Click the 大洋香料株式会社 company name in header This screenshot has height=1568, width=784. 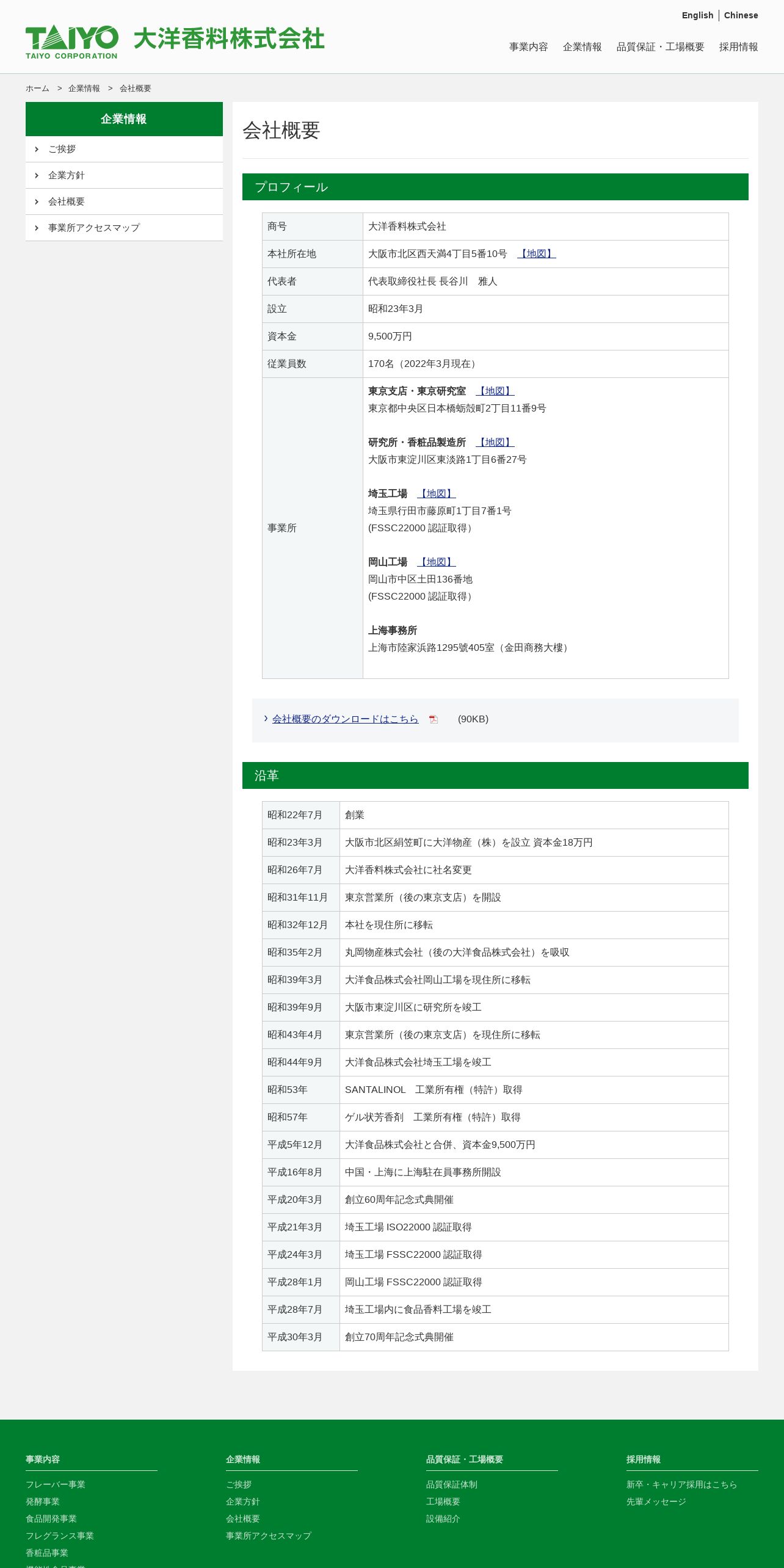tap(229, 38)
